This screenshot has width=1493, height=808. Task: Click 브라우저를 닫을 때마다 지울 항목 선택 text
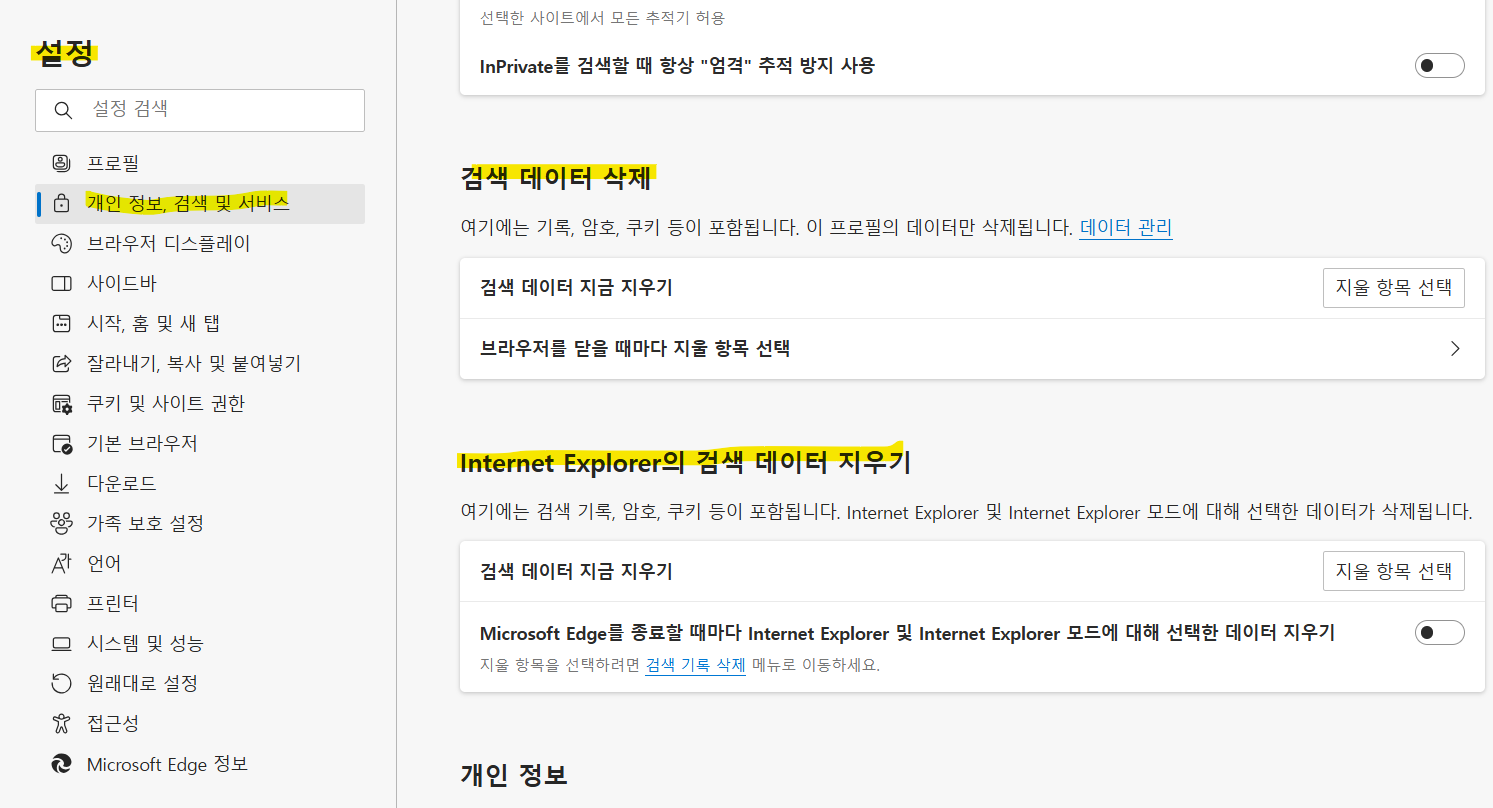coord(635,349)
